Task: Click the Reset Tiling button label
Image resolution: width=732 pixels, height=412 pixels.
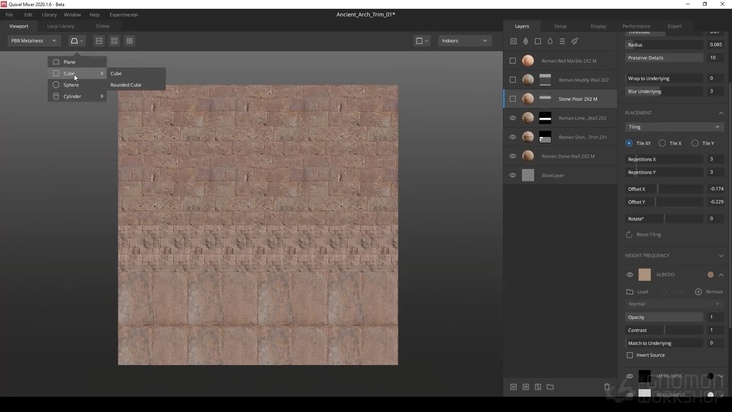Action: pyautogui.click(x=648, y=235)
